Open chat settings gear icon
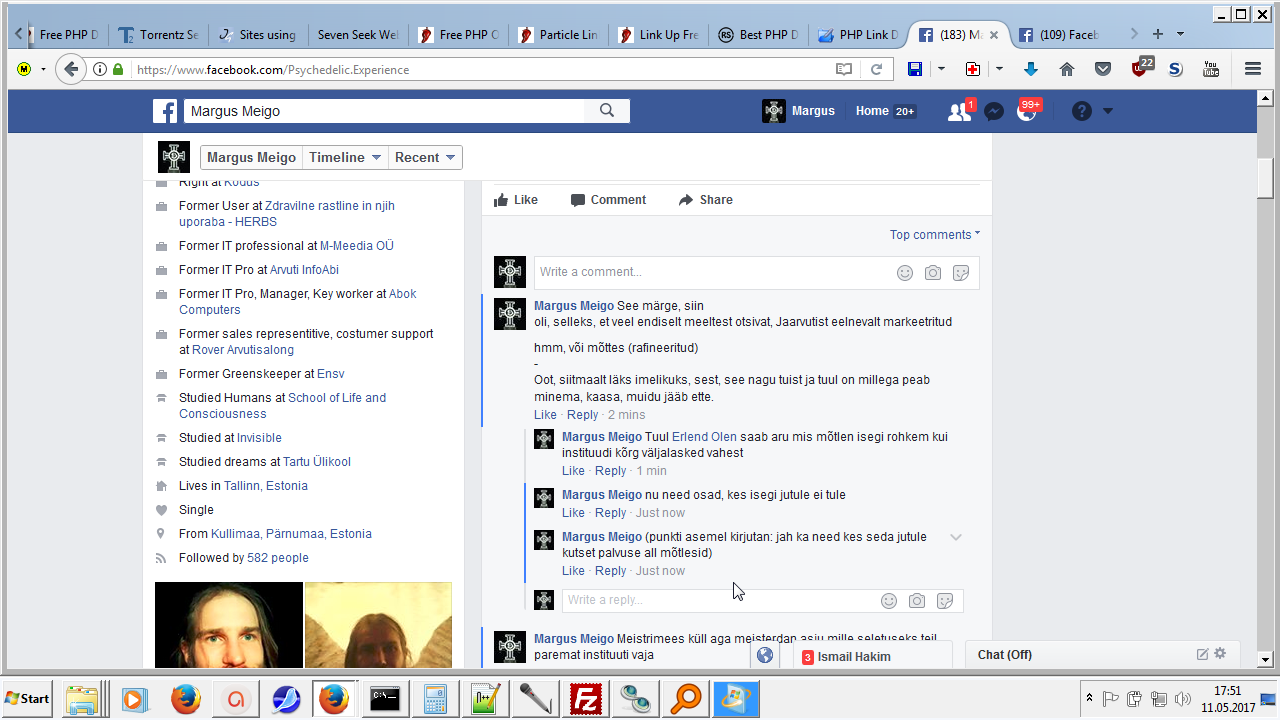This screenshot has width=1280, height=720. 1220,654
